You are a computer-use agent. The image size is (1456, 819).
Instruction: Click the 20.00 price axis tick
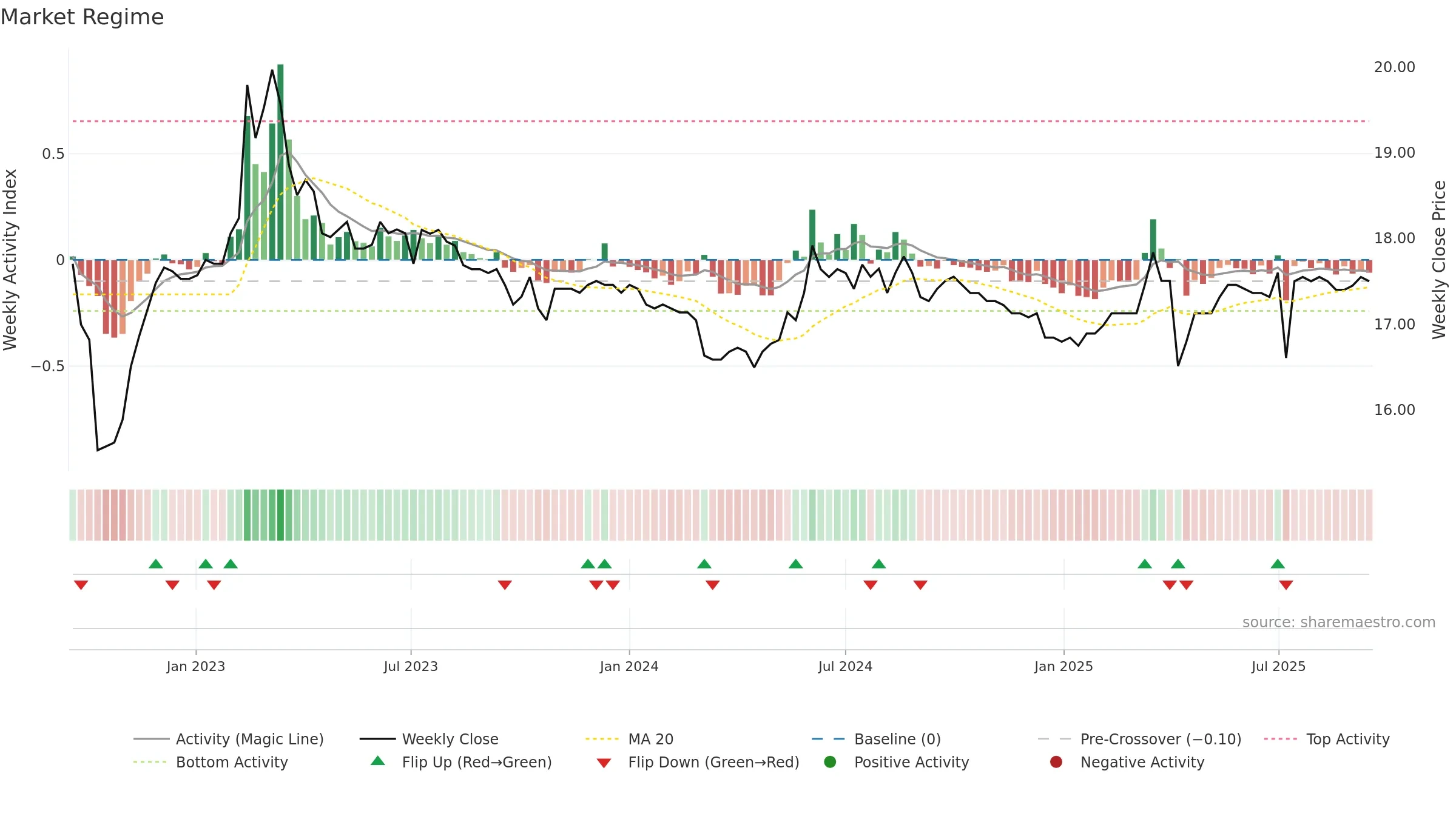(x=1395, y=67)
